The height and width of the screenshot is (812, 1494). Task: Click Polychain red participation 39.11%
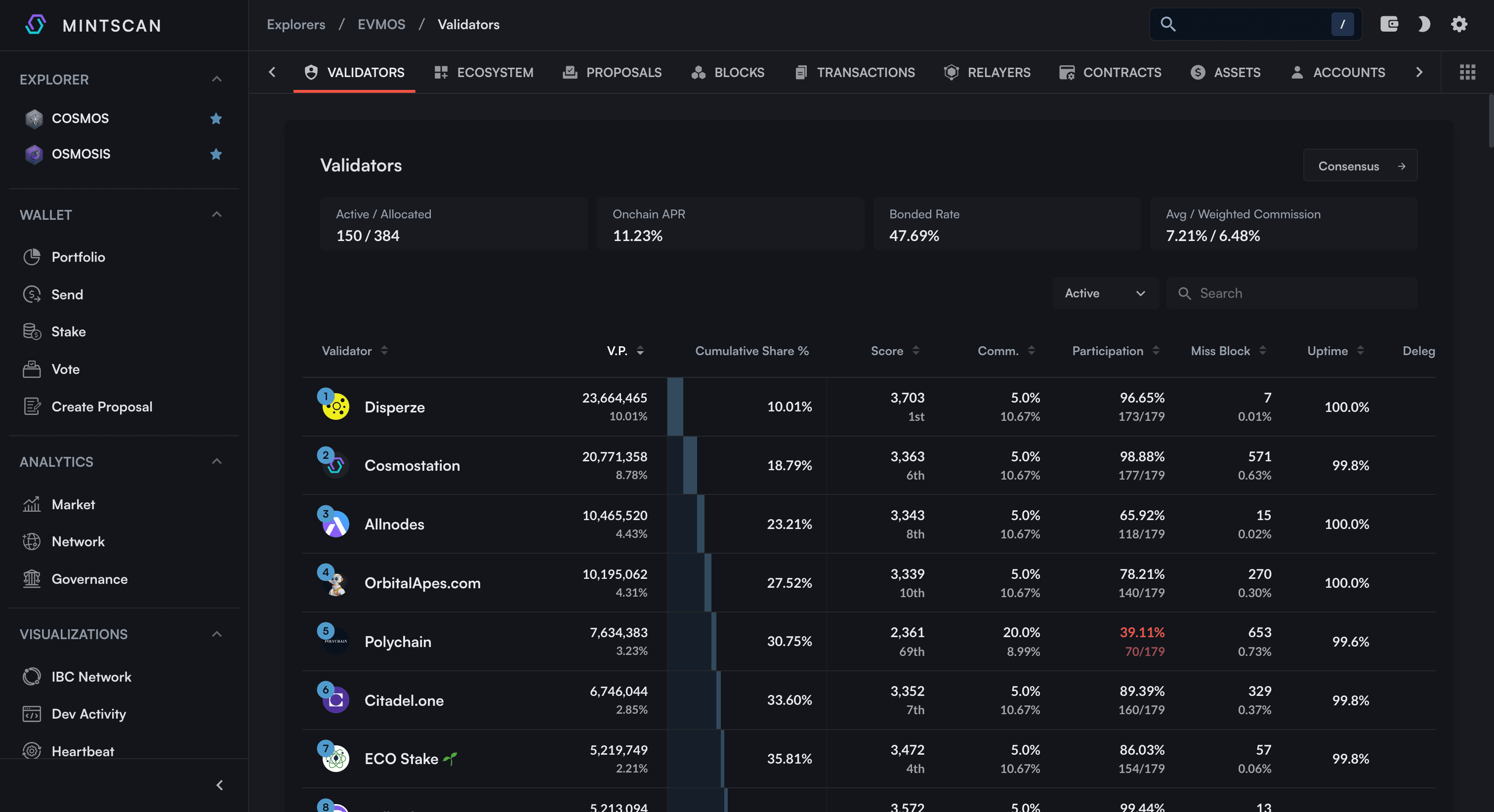[x=1141, y=632]
